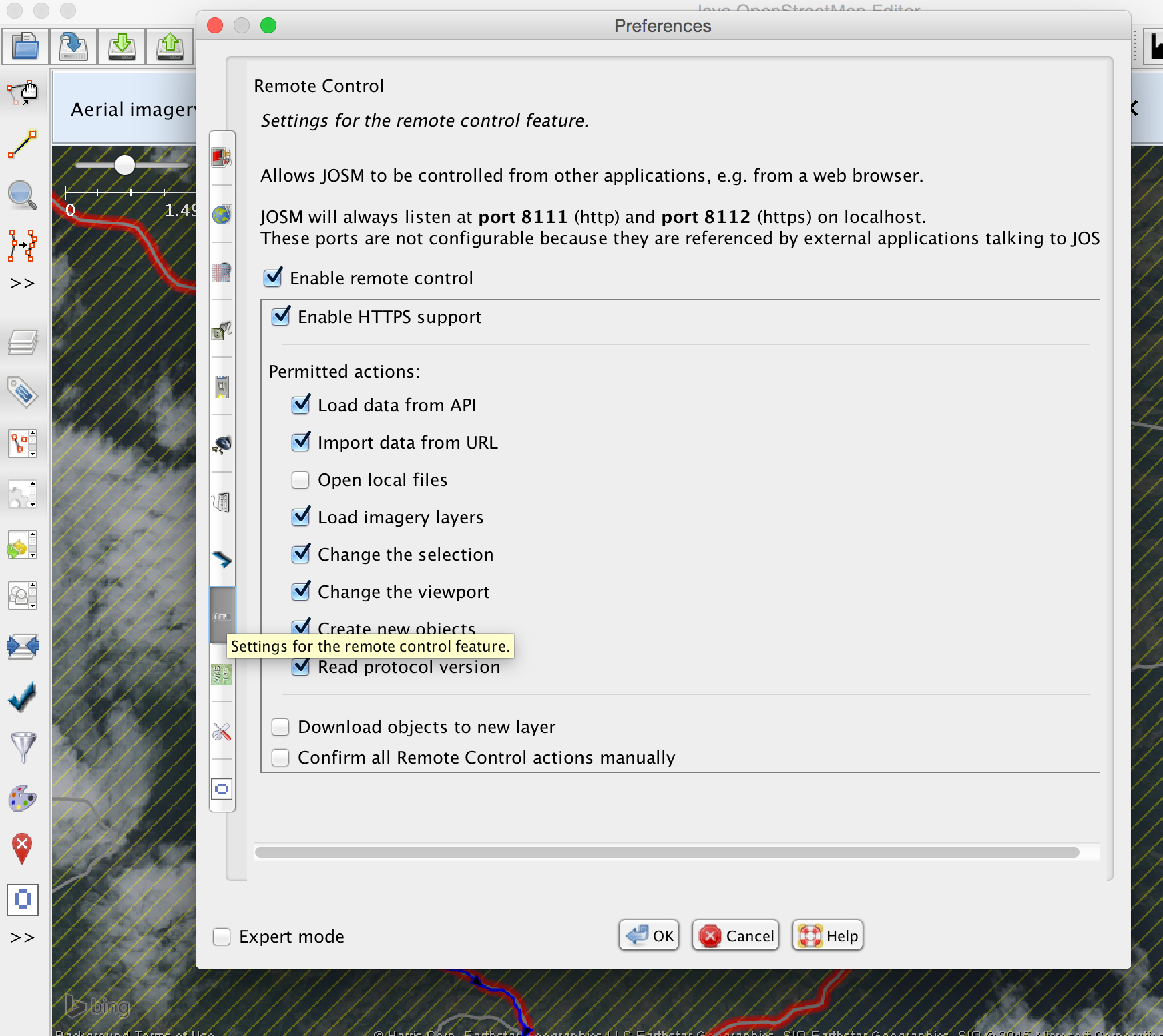Click the green down-arrow download toolbar icon

[122, 46]
